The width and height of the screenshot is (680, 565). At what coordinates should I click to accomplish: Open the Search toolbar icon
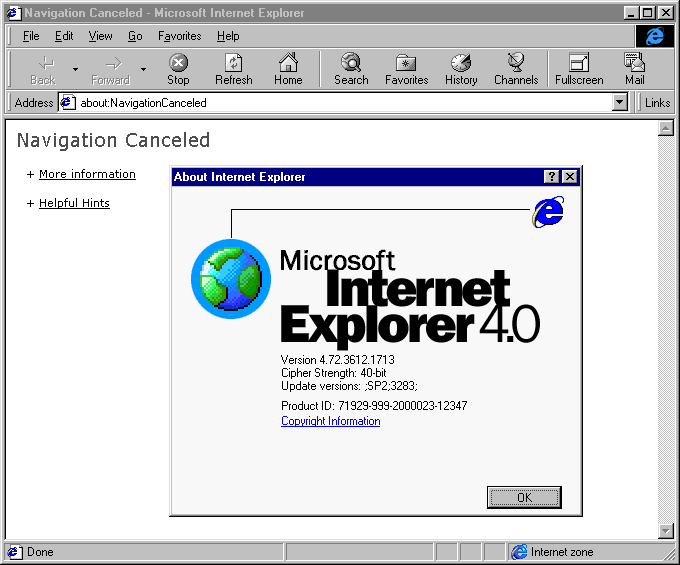point(351,62)
